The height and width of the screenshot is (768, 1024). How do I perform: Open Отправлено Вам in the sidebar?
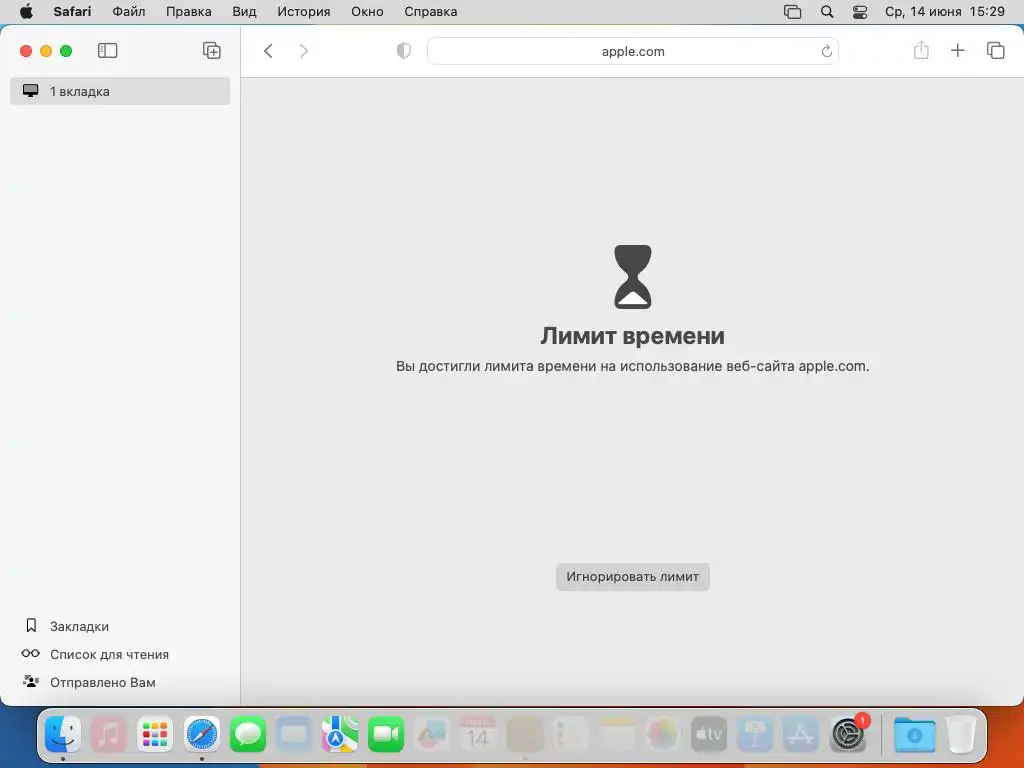tap(89, 682)
